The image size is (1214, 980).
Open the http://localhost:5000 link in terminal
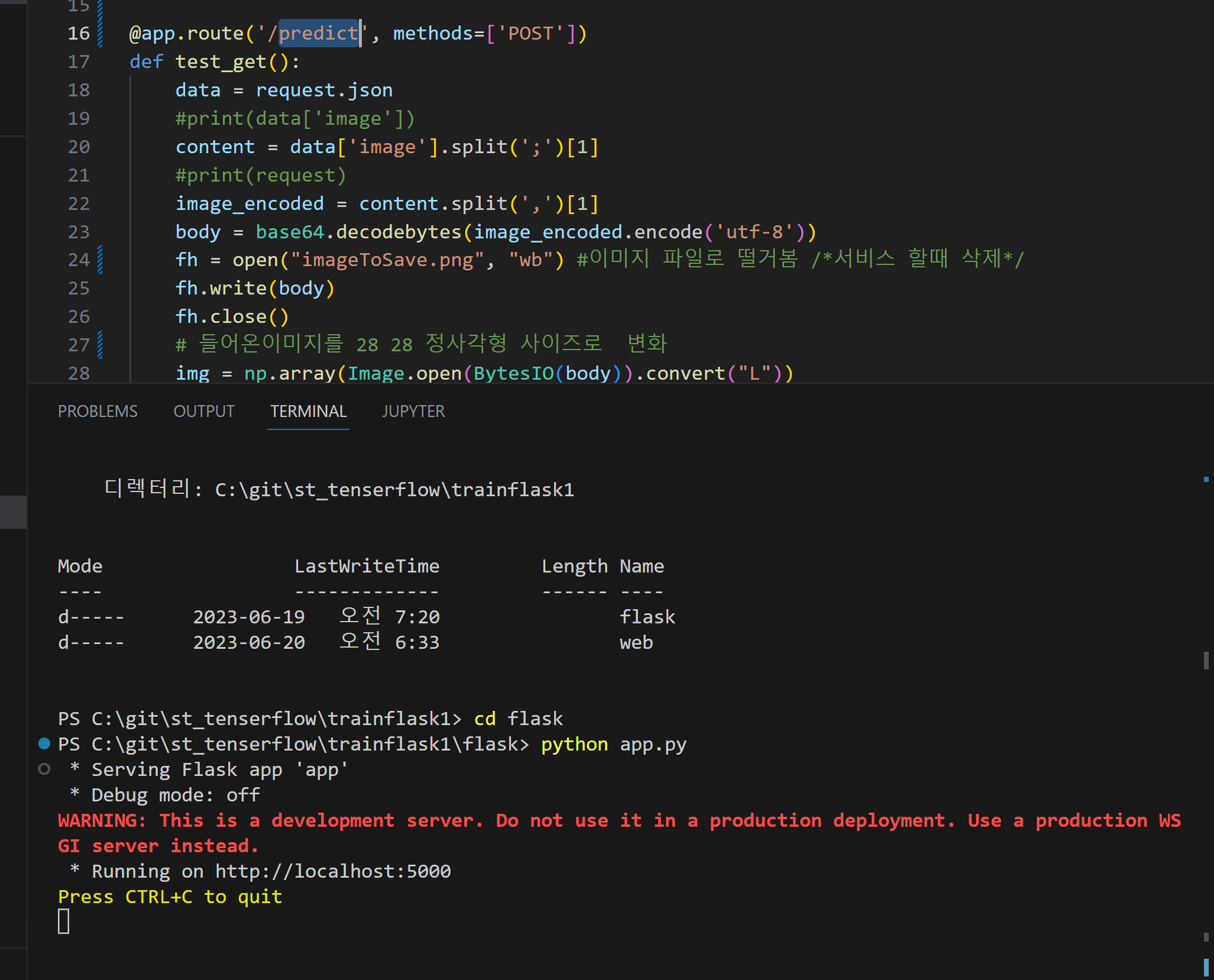[x=332, y=871]
